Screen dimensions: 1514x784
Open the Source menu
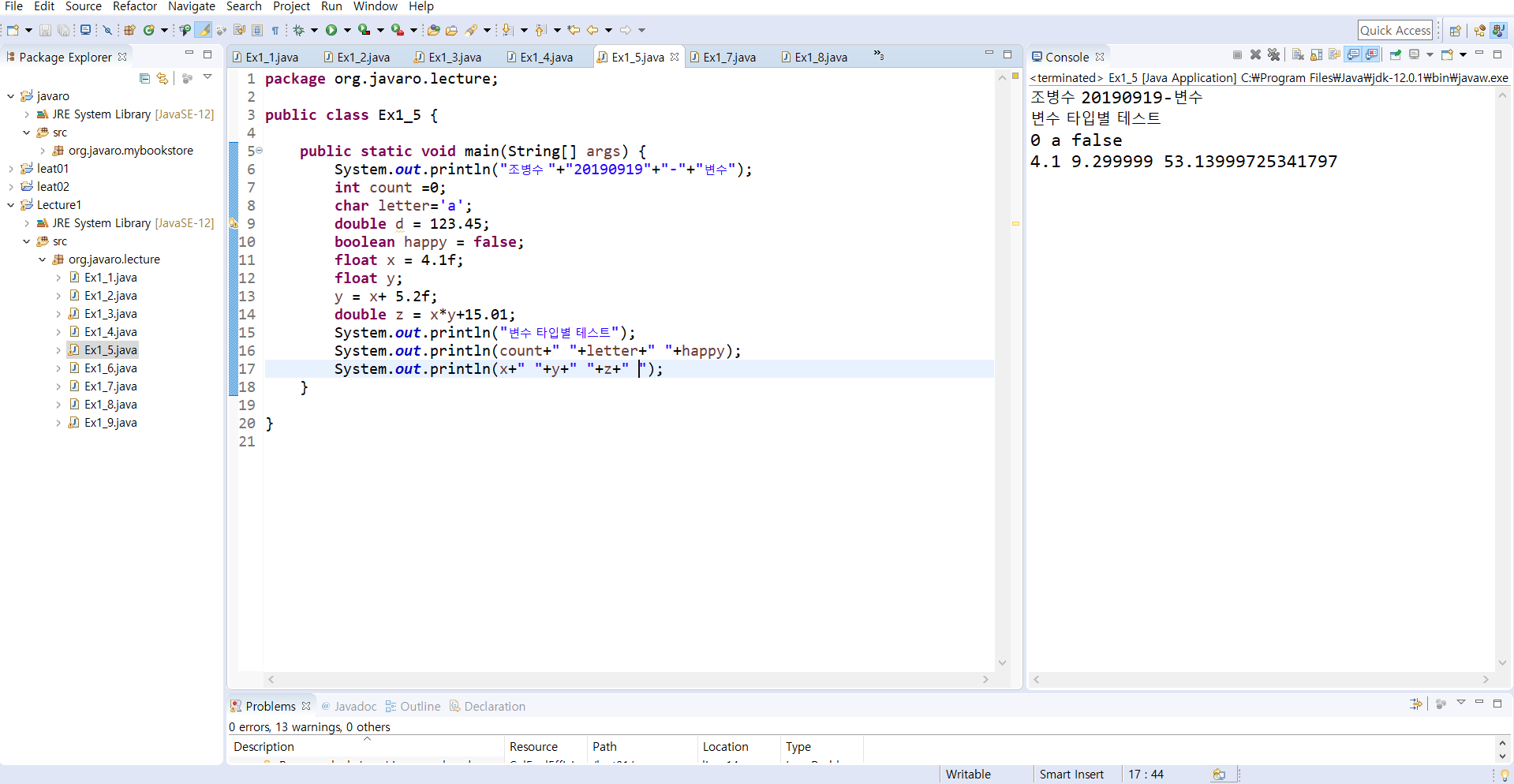(x=84, y=6)
